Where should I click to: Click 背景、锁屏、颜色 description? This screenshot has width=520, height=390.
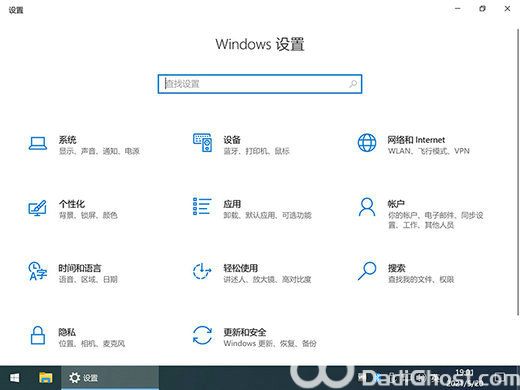[x=88, y=215]
